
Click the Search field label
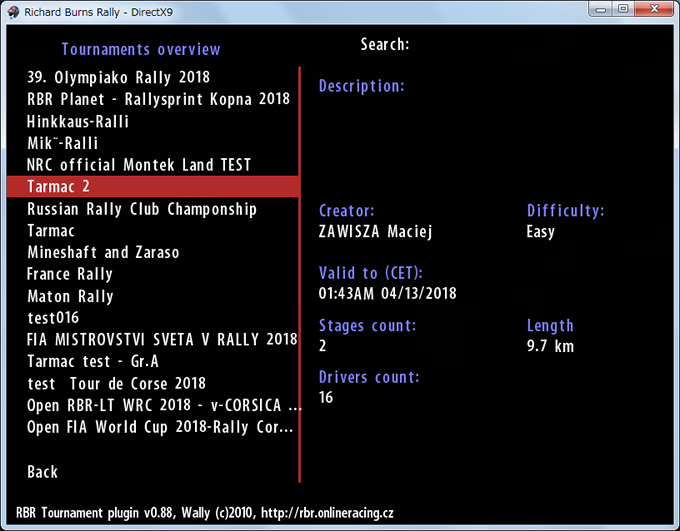pyautogui.click(x=385, y=44)
